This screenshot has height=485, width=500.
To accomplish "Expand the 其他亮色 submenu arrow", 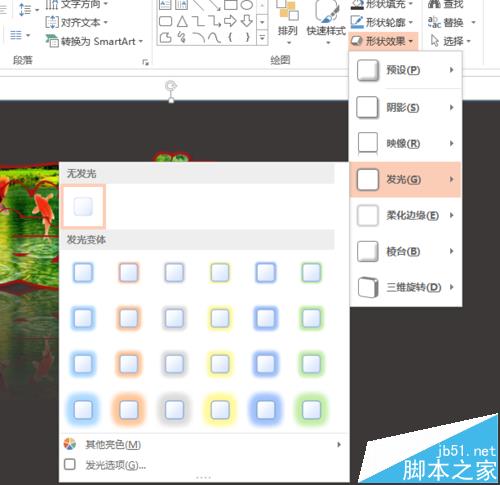I will coord(339,444).
